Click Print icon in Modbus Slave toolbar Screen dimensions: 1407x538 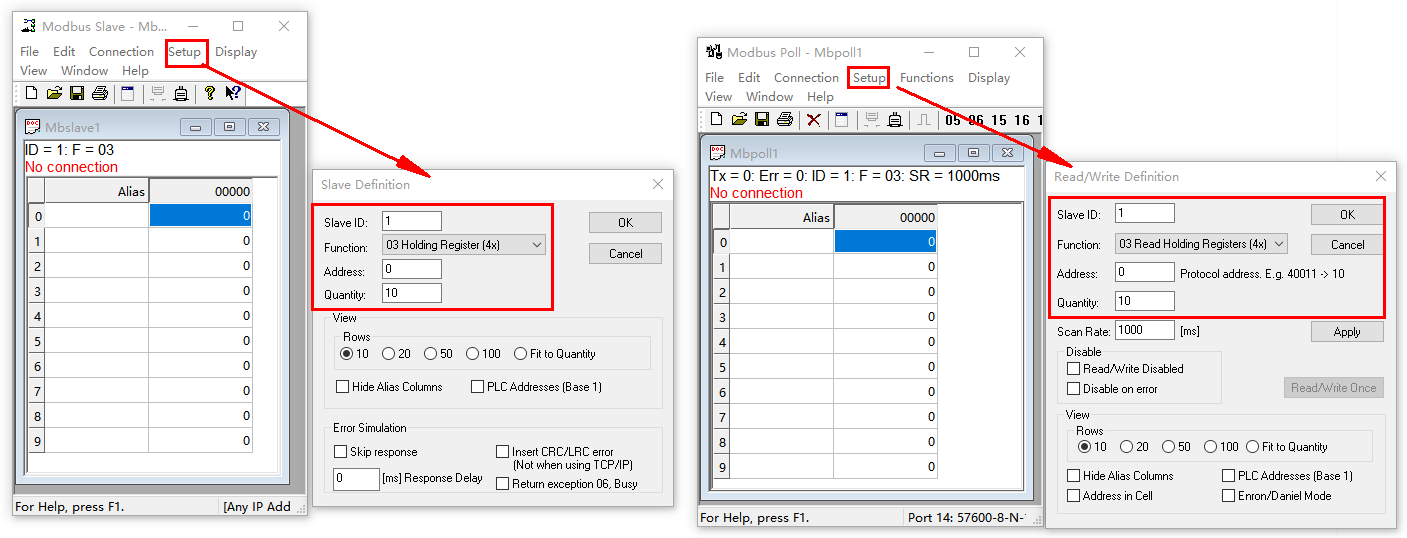click(100, 93)
